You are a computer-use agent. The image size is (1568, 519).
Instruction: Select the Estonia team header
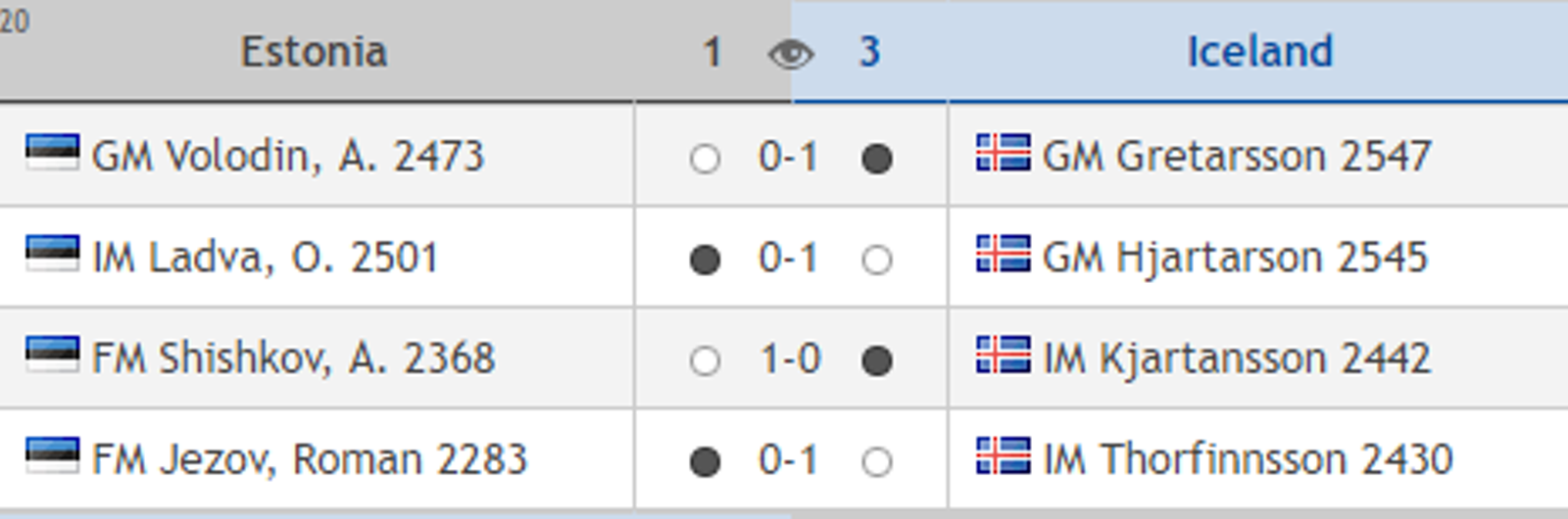tap(315, 52)
